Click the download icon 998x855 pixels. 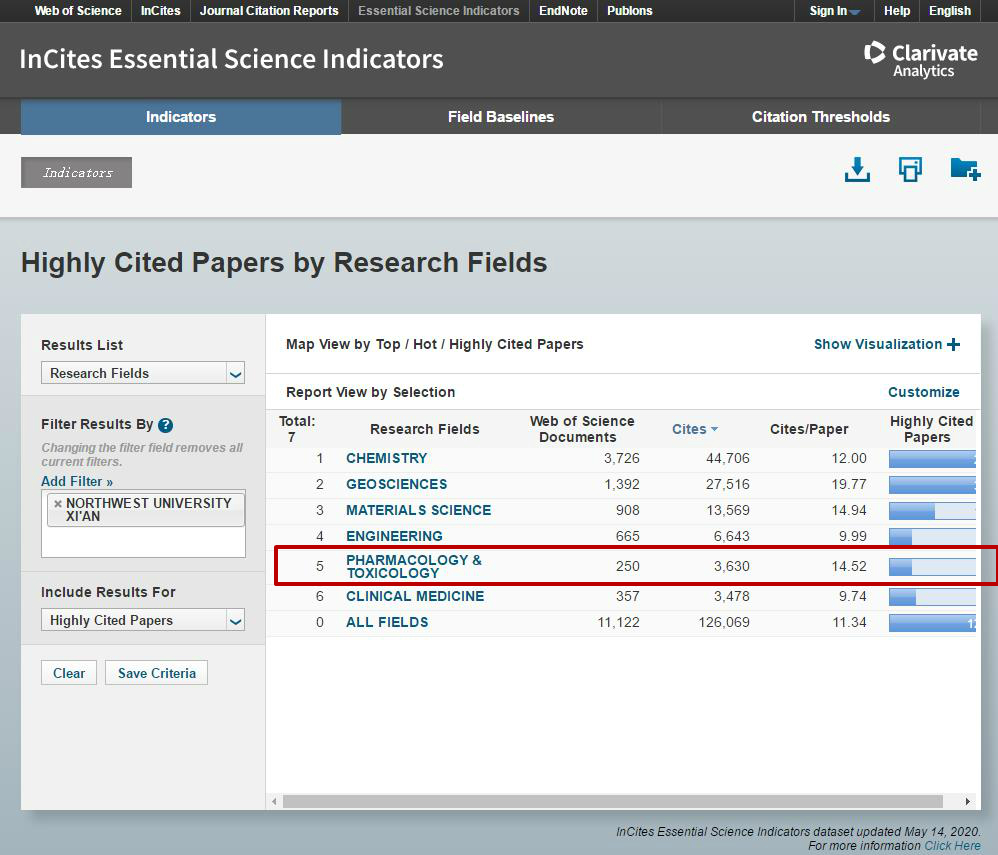[857, 170]
